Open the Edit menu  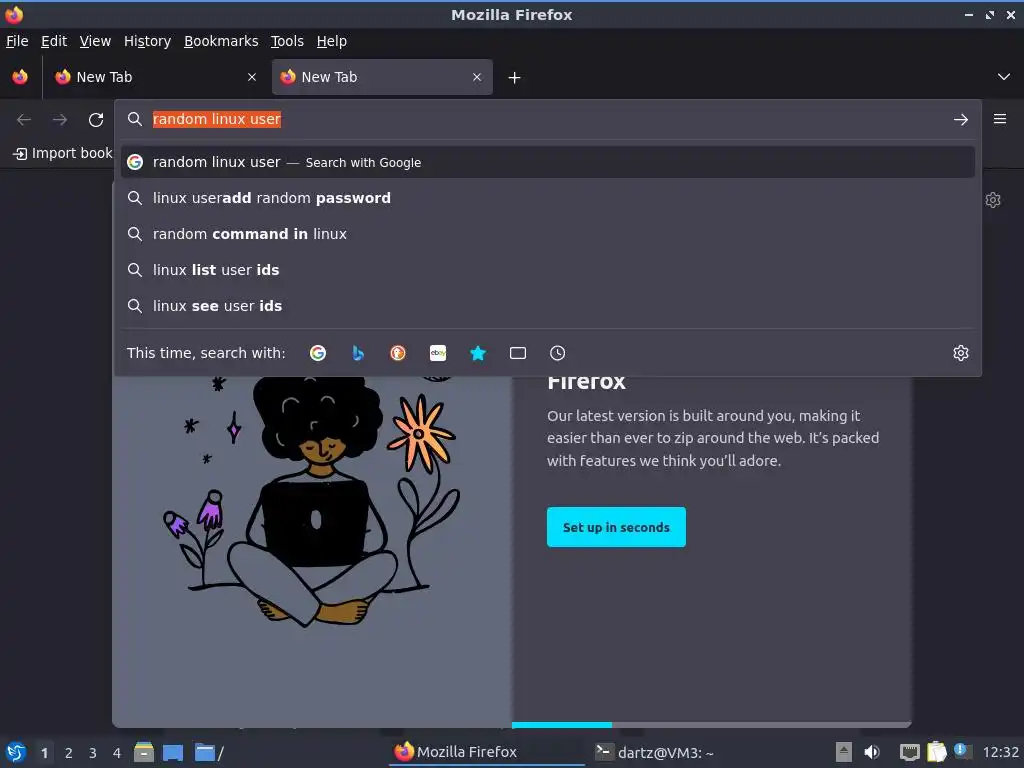[x=54, y=41]
